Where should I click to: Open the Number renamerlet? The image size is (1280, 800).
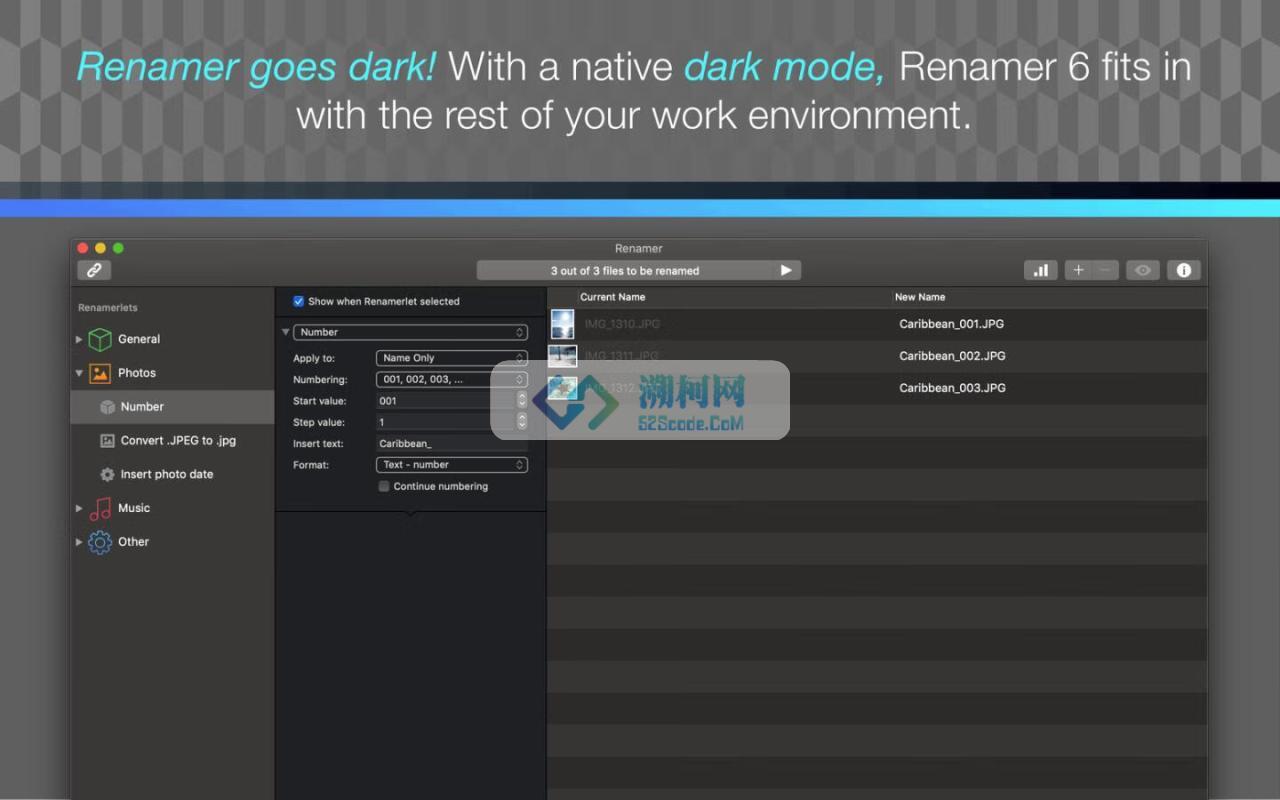coord(172,407)
